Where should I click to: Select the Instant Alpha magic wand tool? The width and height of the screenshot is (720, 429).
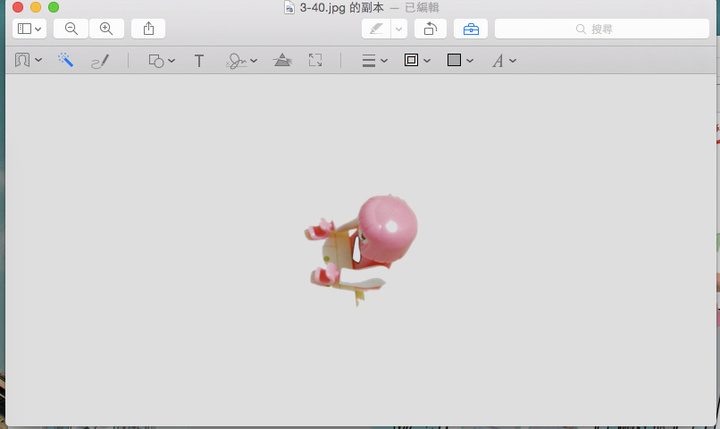coord(65,61)
